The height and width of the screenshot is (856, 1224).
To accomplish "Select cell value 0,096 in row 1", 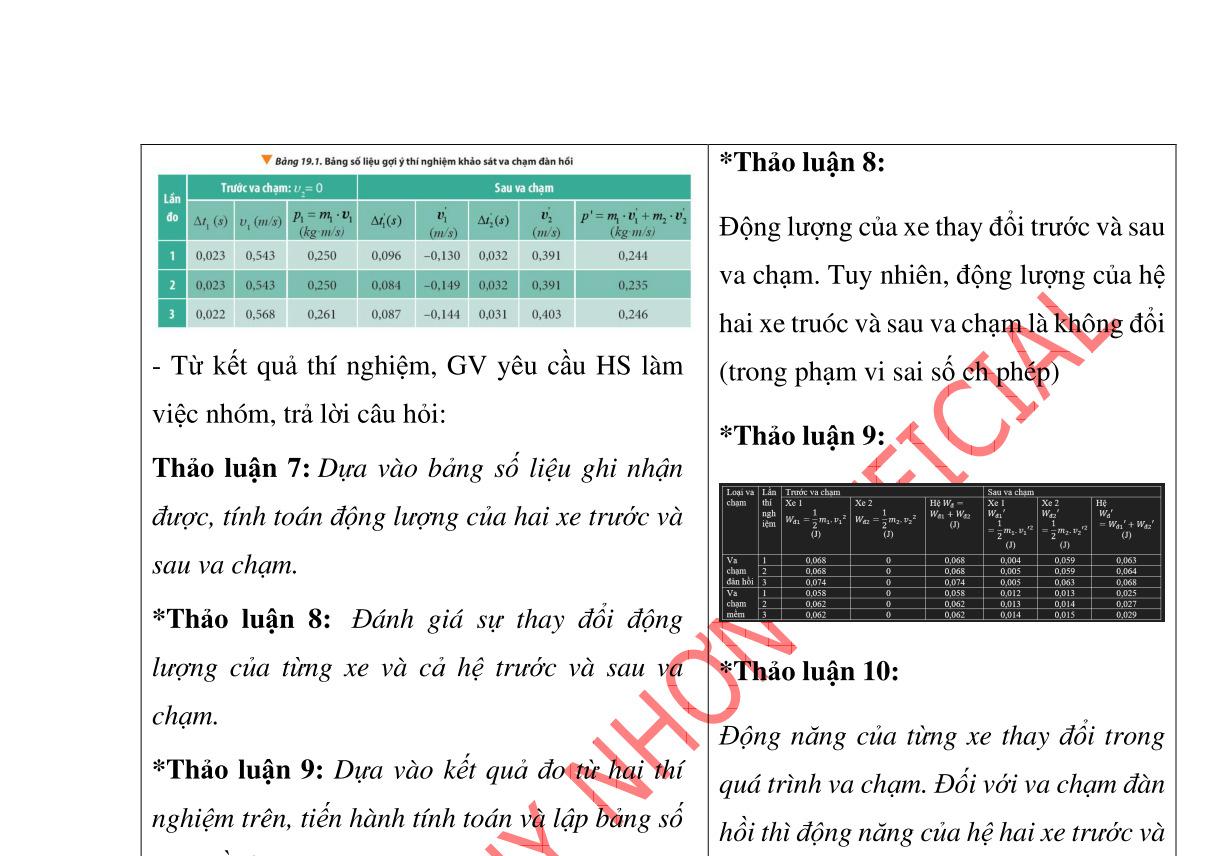I will (386, 256).
